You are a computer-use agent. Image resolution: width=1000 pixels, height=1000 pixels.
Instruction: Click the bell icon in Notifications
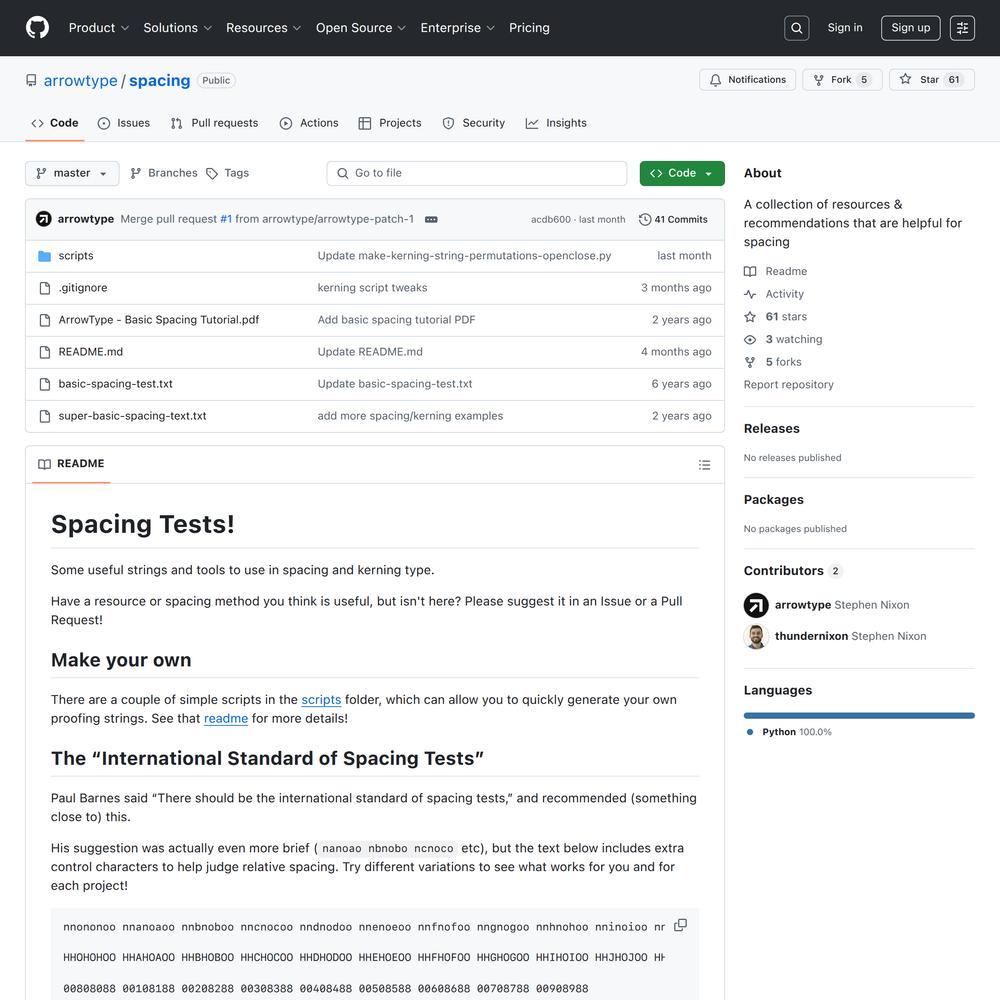pyautogui.click(x=716, y=80)
